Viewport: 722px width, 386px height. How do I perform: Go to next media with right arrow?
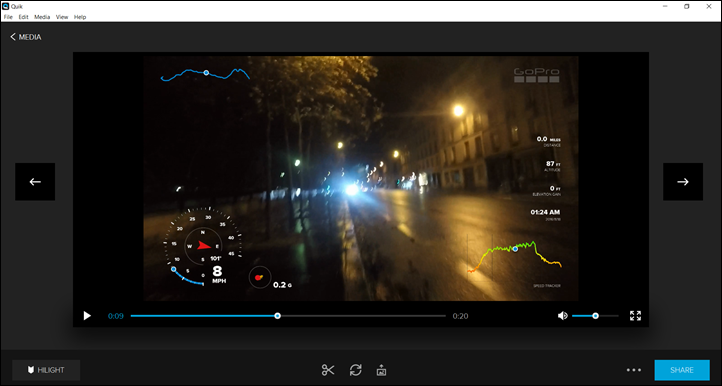(683, 181)
